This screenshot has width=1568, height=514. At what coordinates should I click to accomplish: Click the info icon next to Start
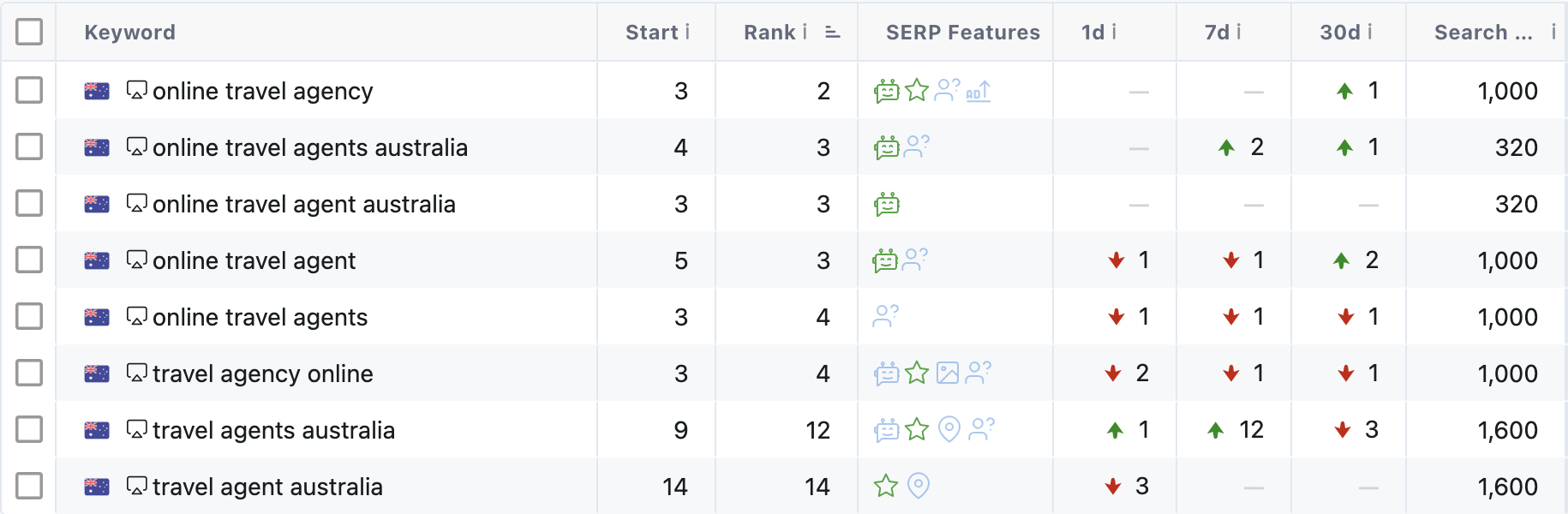(687, 33)
